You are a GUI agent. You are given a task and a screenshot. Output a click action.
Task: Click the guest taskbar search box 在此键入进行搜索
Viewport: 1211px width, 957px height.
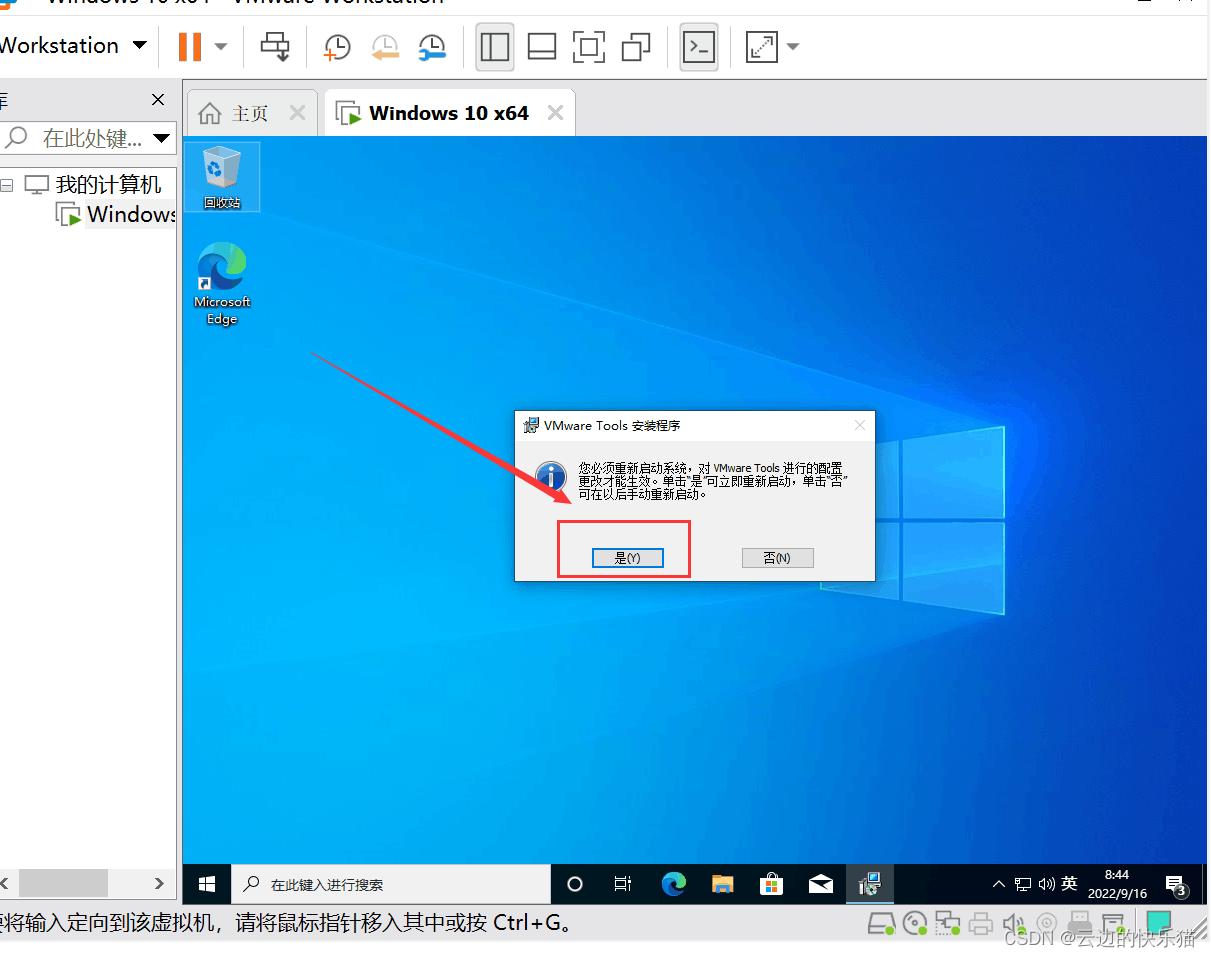(391, 884)
